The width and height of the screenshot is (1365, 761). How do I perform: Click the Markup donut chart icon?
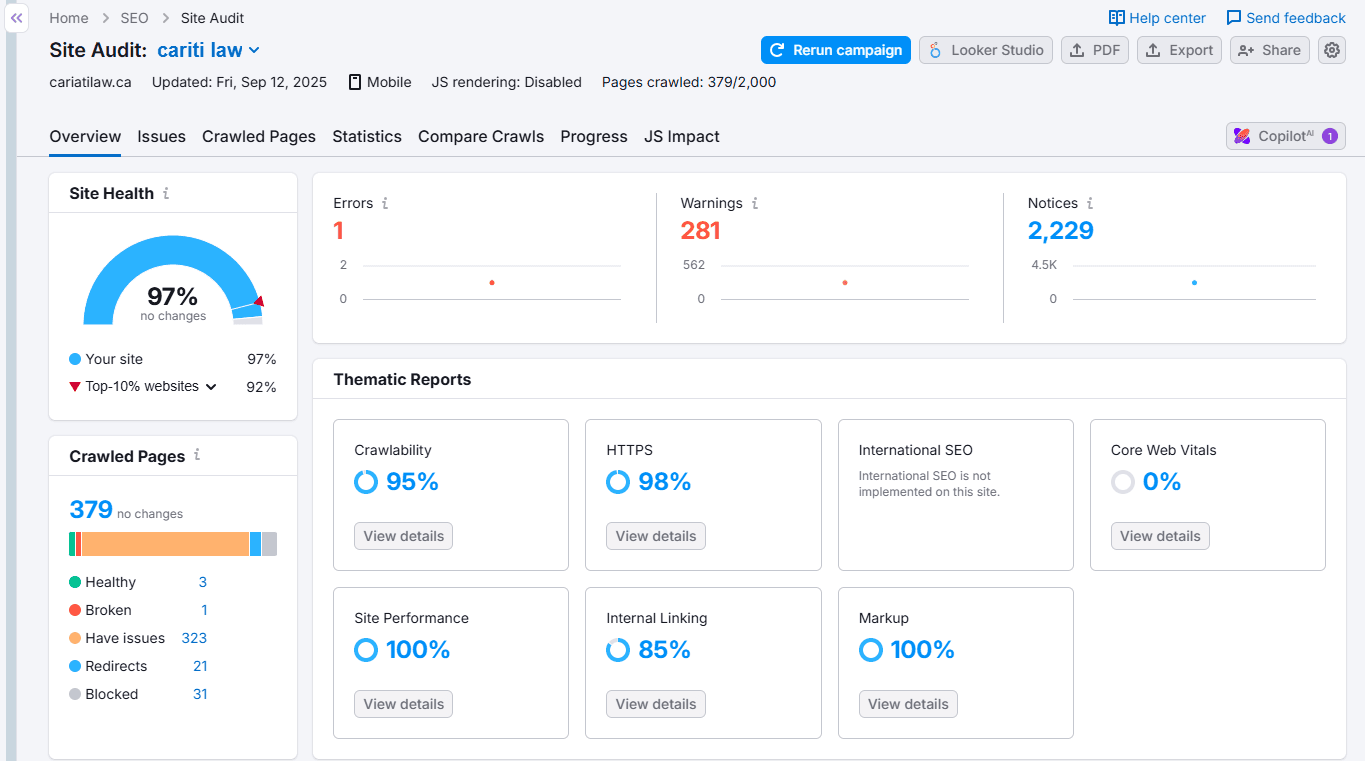pyautogui.click(x=871, y=650)
